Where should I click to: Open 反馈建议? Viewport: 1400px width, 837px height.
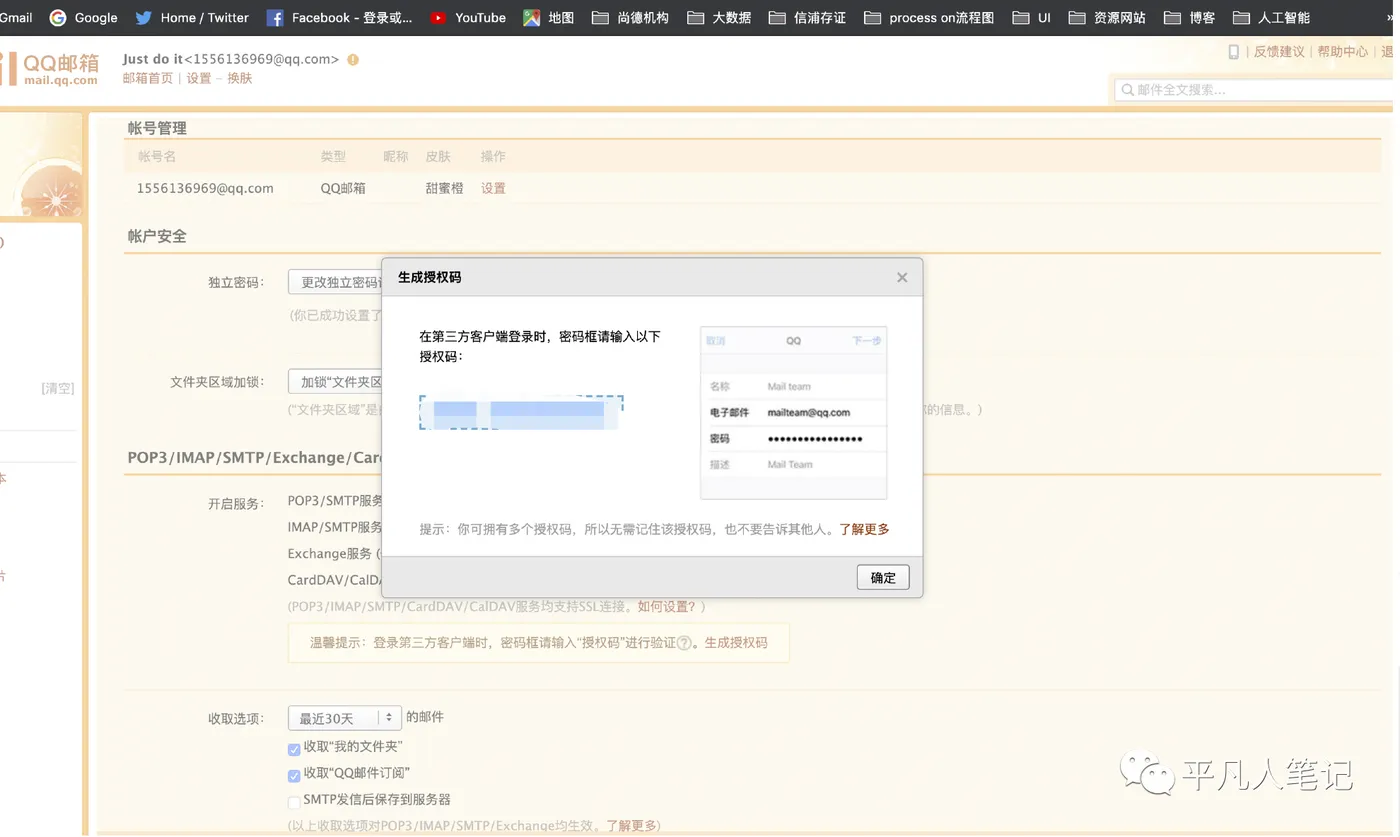[1279, 51]
